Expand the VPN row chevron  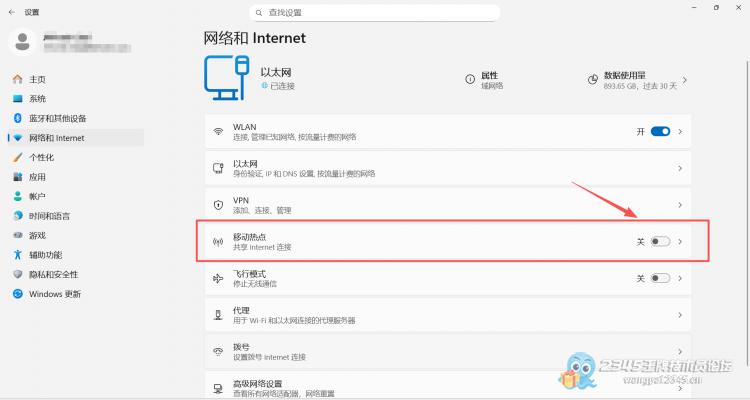pos(681,204)
